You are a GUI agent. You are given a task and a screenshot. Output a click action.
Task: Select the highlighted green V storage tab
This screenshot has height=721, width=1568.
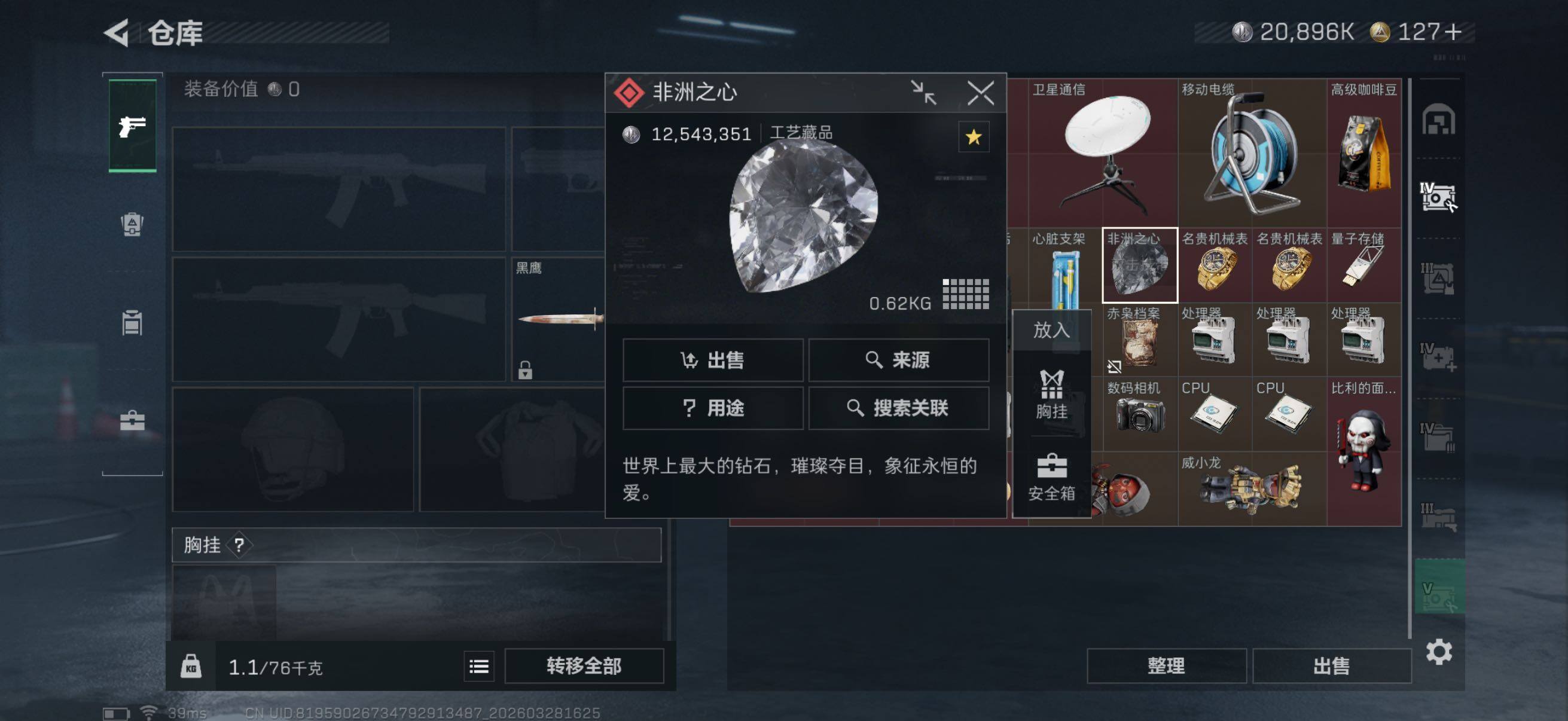pos(1439,586)
